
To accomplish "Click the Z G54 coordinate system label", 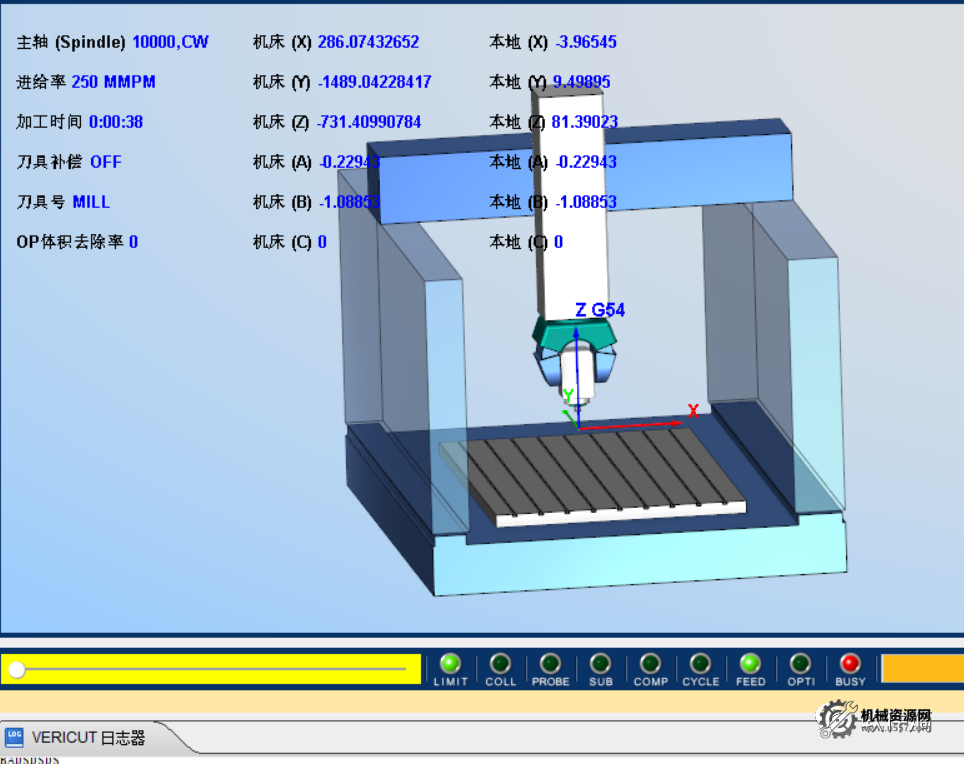I will 599,310.
